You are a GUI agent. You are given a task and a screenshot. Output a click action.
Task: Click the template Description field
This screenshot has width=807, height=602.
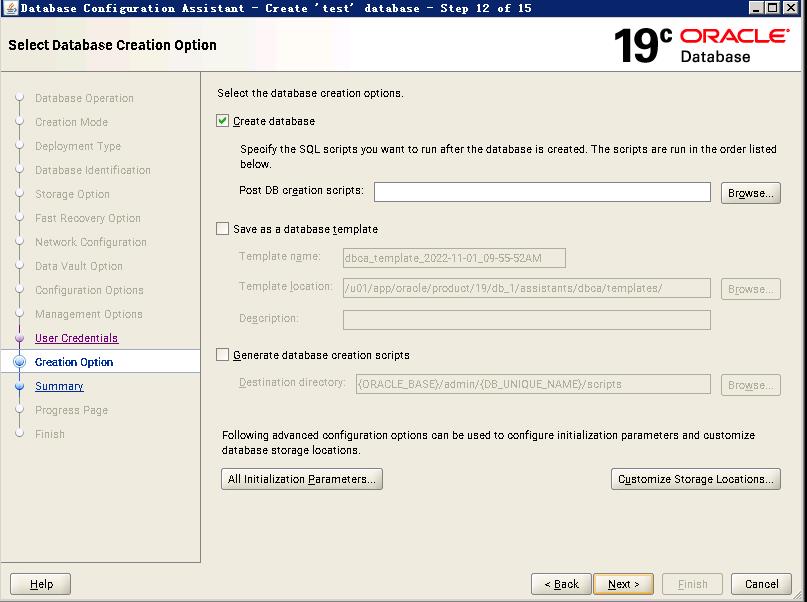527,320
